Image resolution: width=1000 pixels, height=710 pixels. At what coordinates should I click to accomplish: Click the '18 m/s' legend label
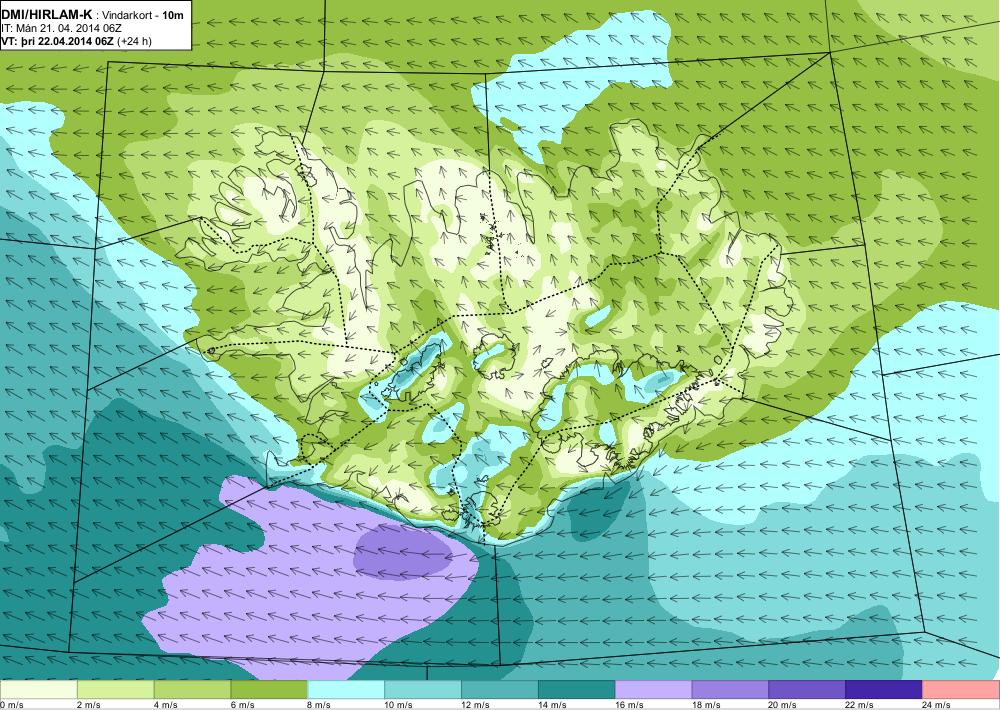(x=706, y=705)
